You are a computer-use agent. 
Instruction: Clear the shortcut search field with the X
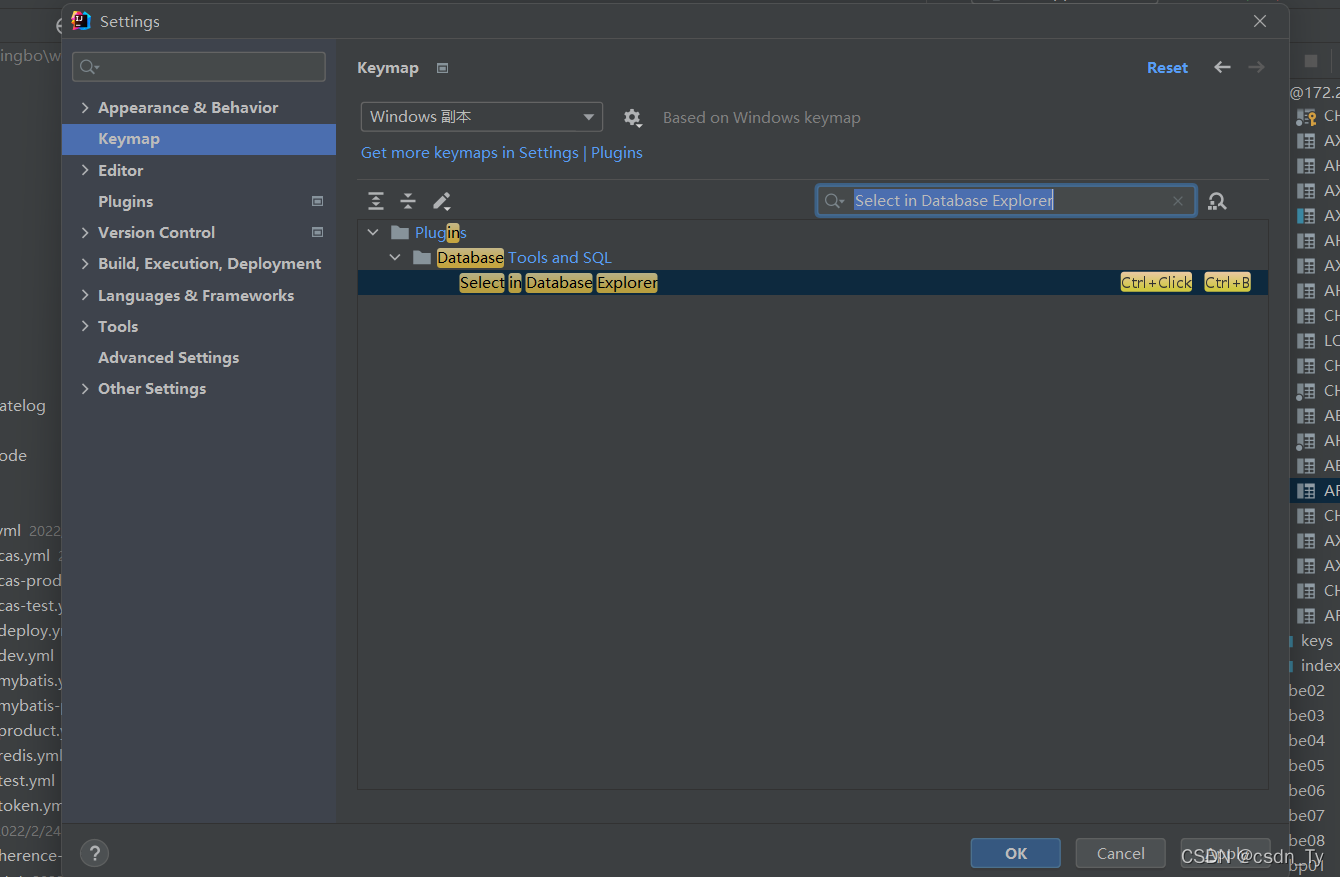[x=1178, y=201]
